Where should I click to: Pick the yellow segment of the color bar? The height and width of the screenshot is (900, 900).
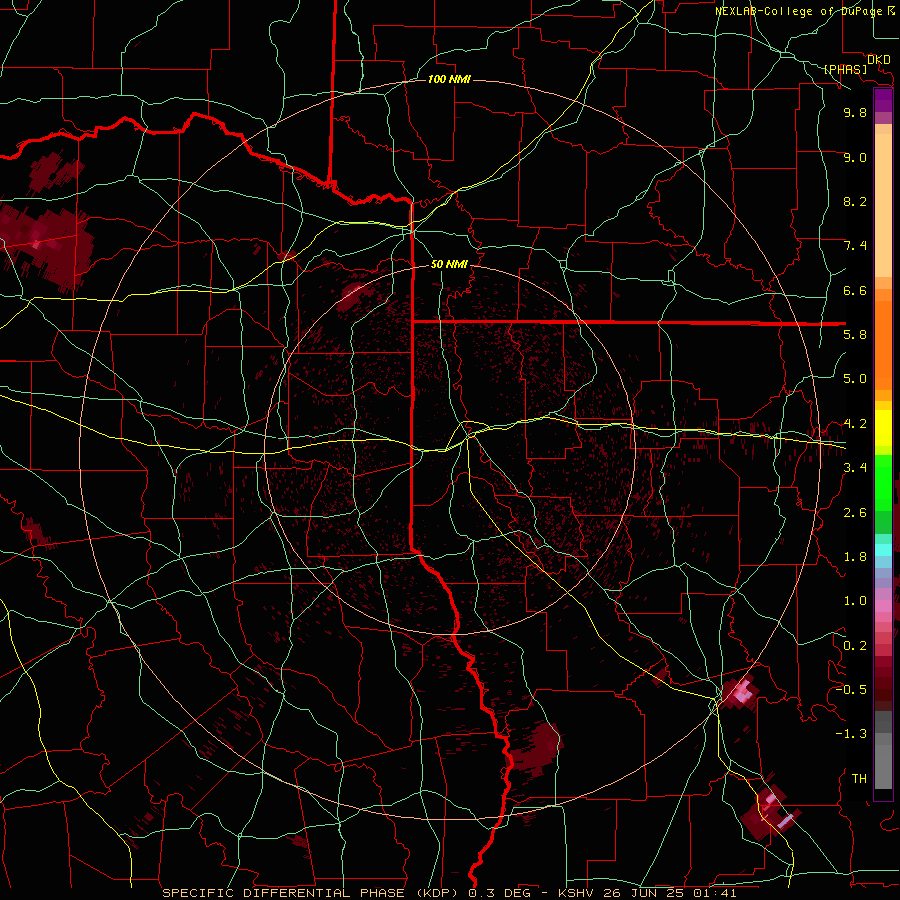883,428
